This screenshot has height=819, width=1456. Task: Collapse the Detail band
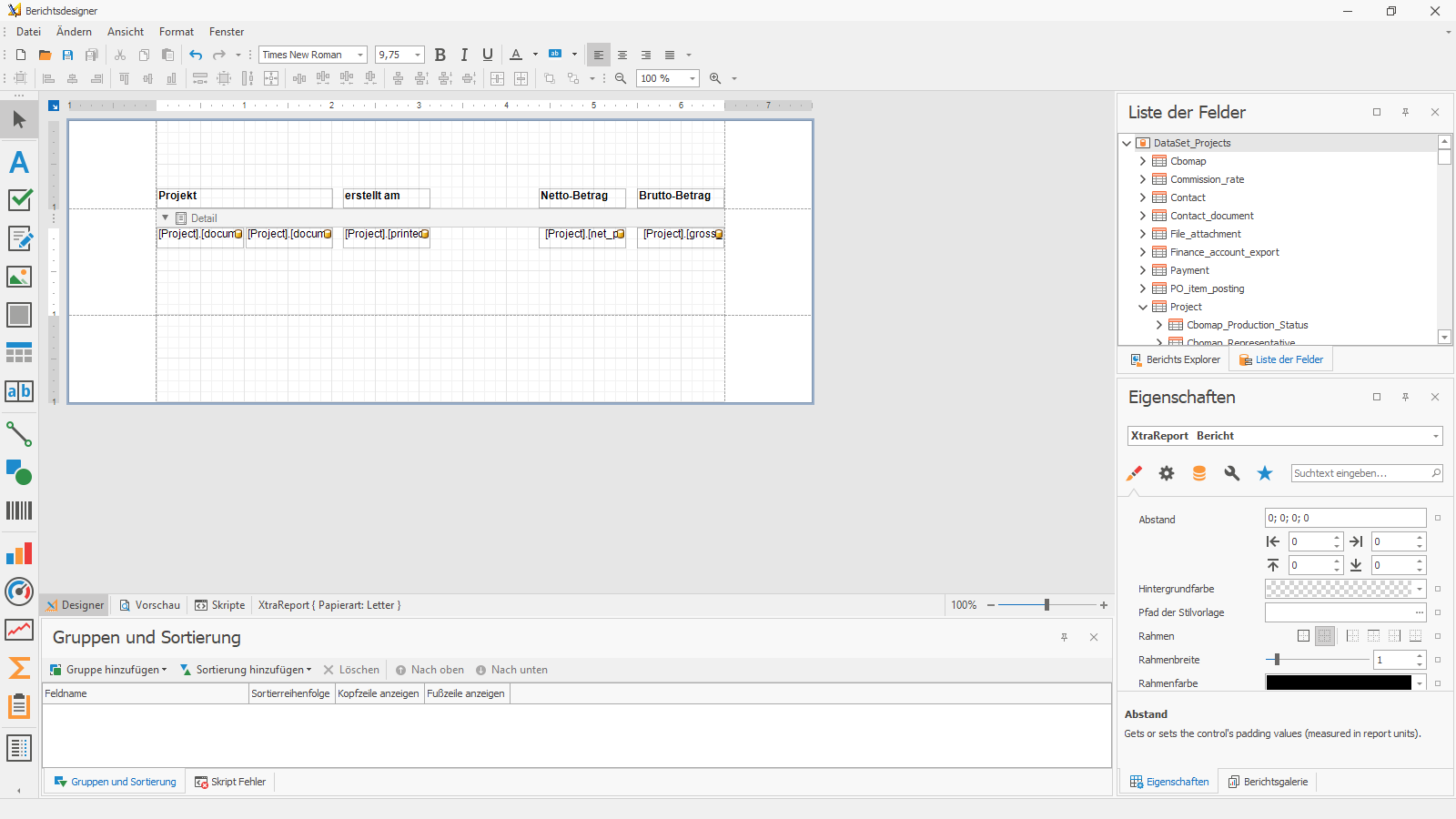165,218
